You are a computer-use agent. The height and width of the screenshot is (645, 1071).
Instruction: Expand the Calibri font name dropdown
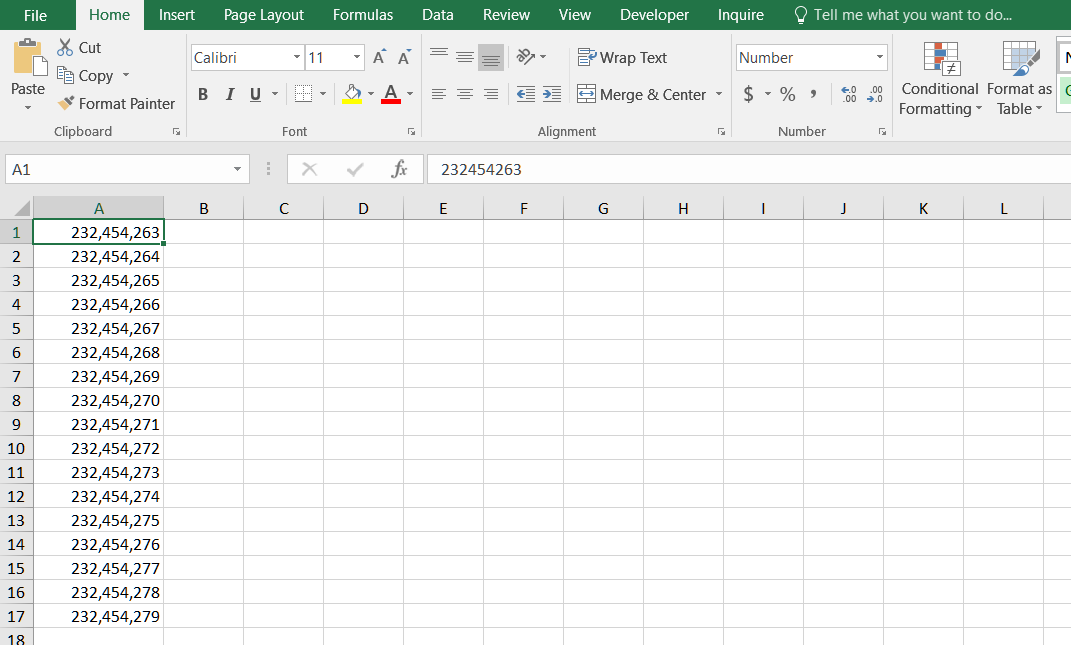click(297, 58)
